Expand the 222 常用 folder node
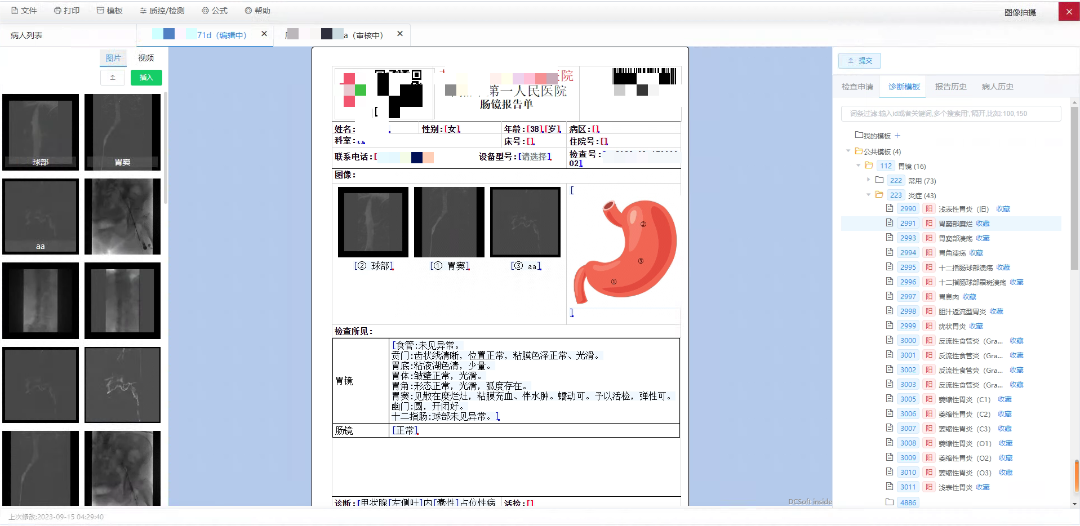This screenshot has width=1080, height=526. [x=868, y=180]
